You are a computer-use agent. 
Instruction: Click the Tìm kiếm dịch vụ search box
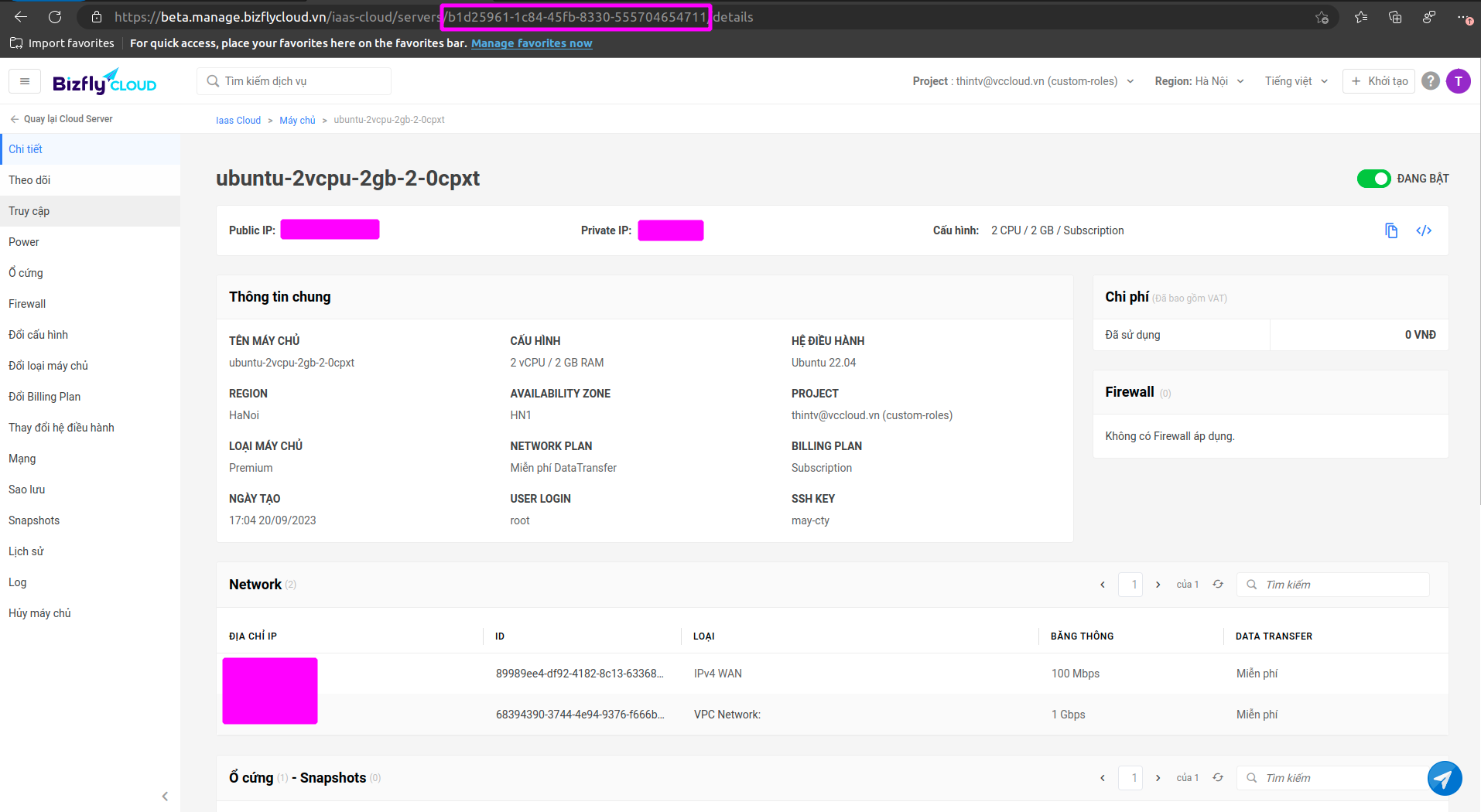pyautogui.click(x=294, y=81)
